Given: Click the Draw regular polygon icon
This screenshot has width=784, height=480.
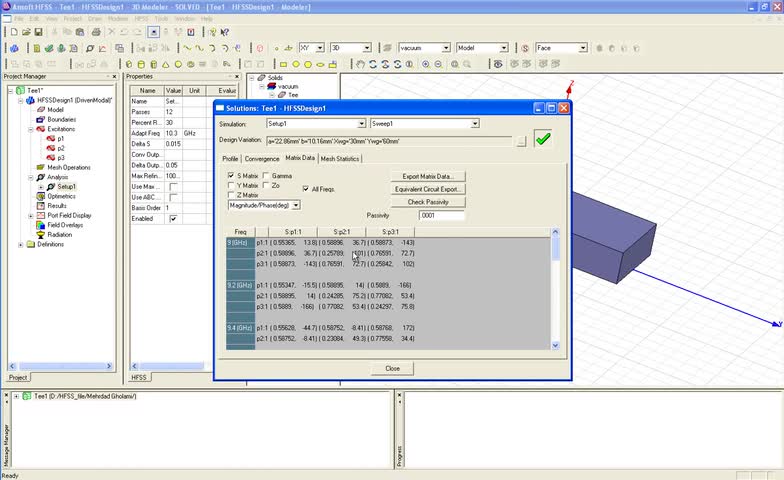Looking at the screenshot, I should click(308, 64).
